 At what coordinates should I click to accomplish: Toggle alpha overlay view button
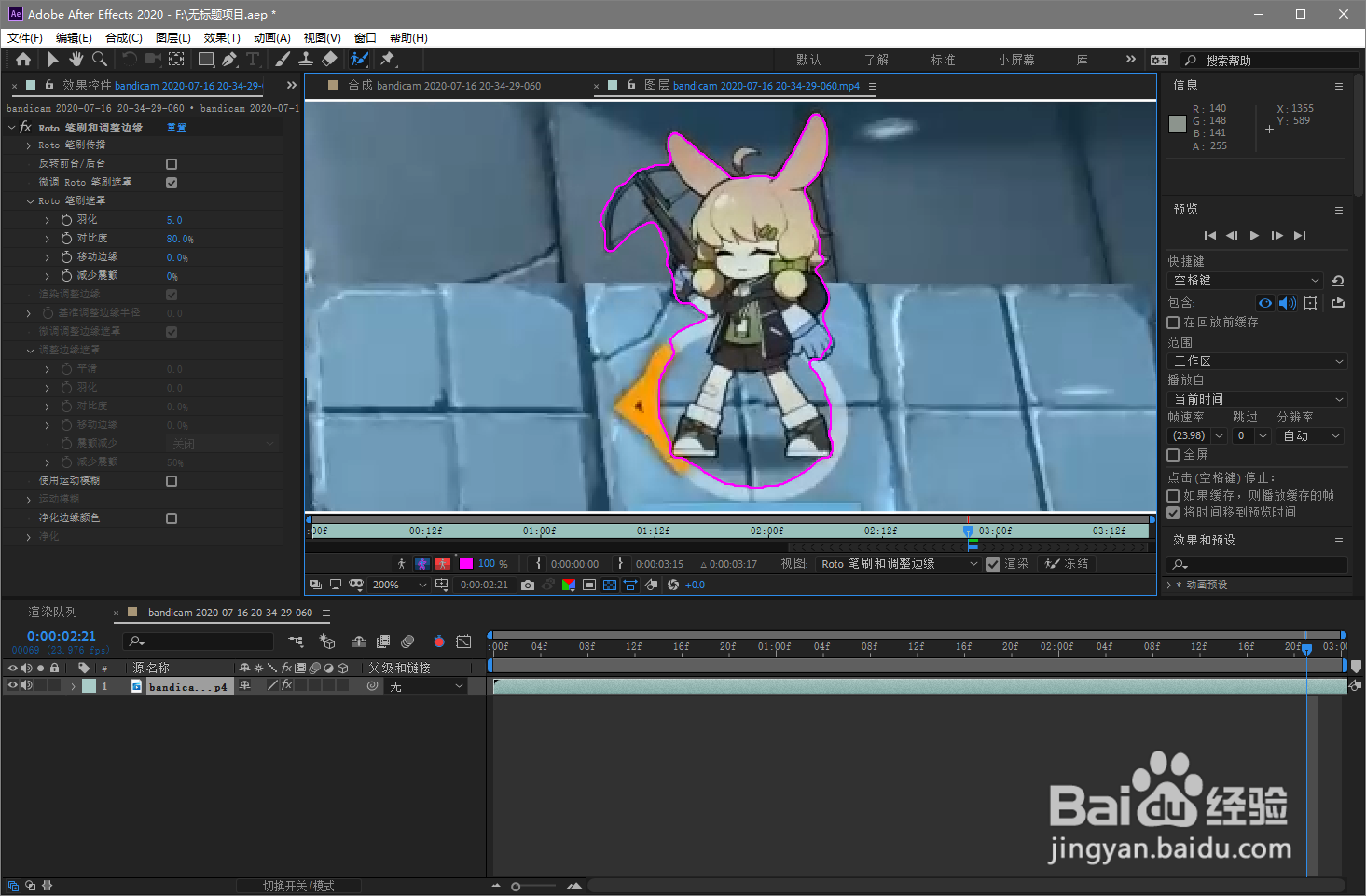(443, 563)
